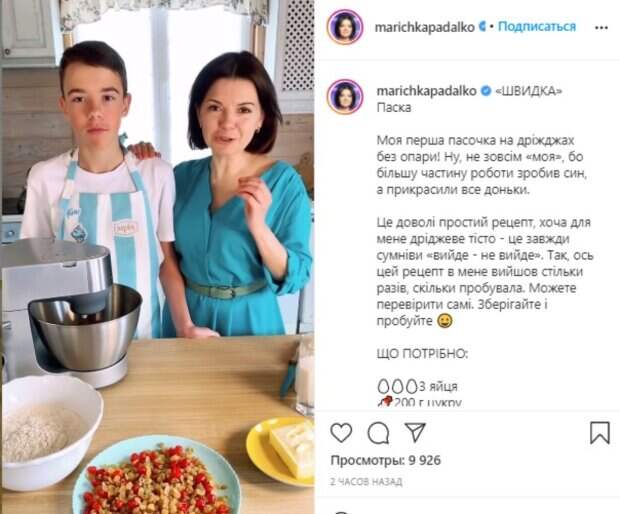Play the cooking video in post
This screenshot has width=620, height=514.
click(157, 257)
